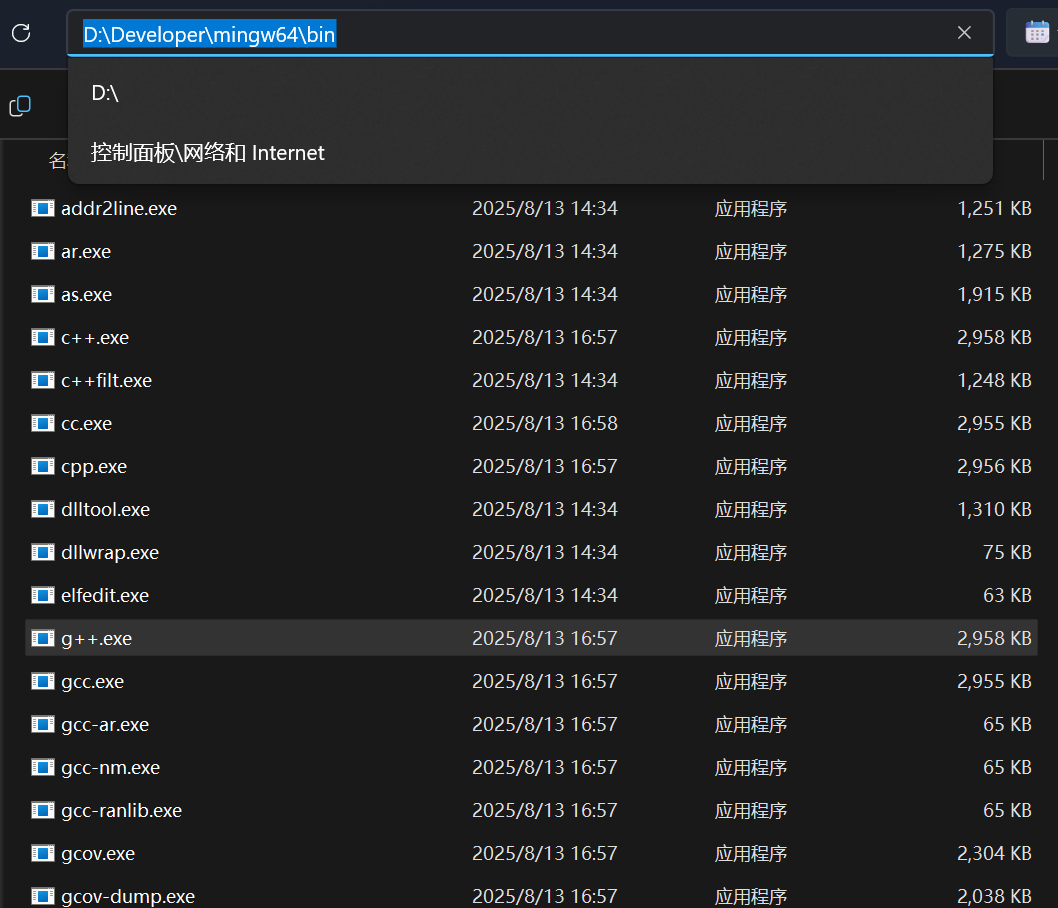The image size is (1058, 908).
Task: Click the c++filt.exe file icon
Action: [42, 381]
